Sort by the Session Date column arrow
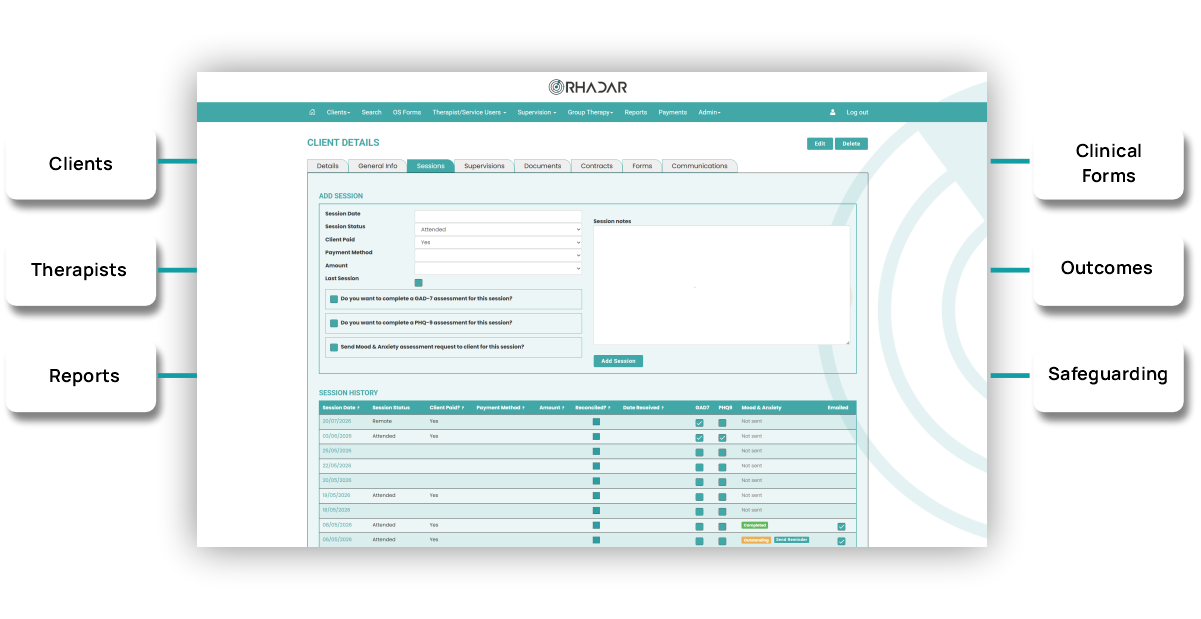The width and height of the screenshot is (1201, 619). [357, 408]
